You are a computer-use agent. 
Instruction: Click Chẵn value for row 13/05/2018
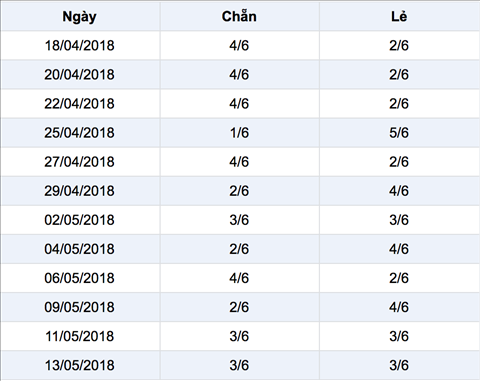pos(239,365)
